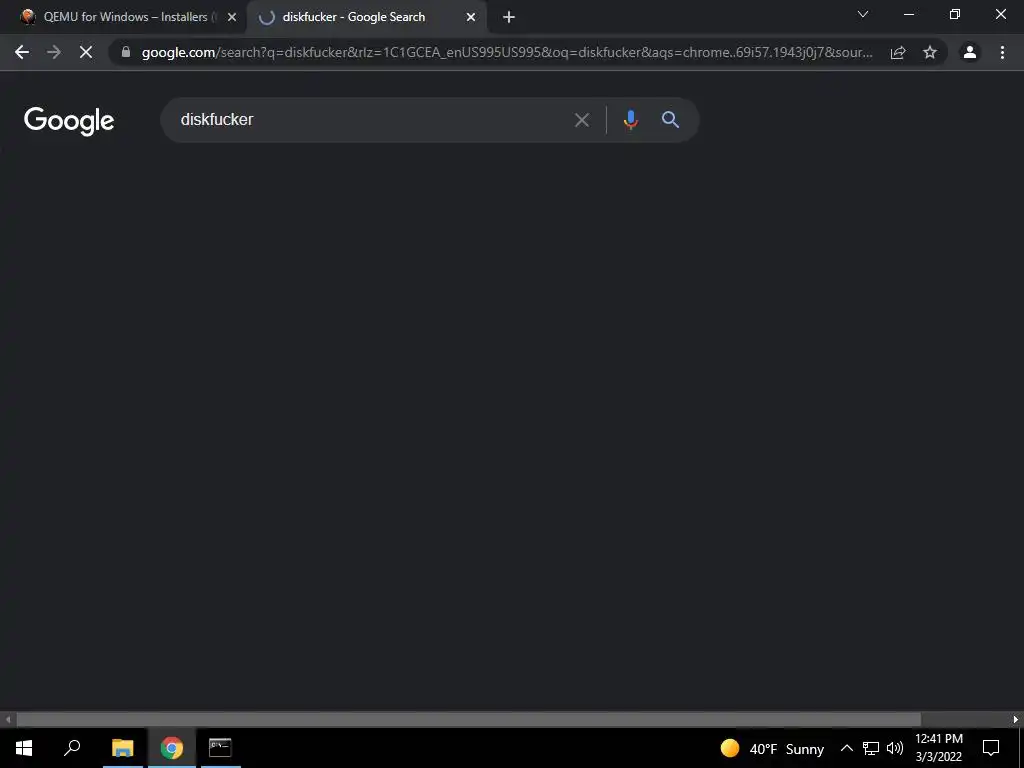Restore down the Chrome window

coord(955,14)
